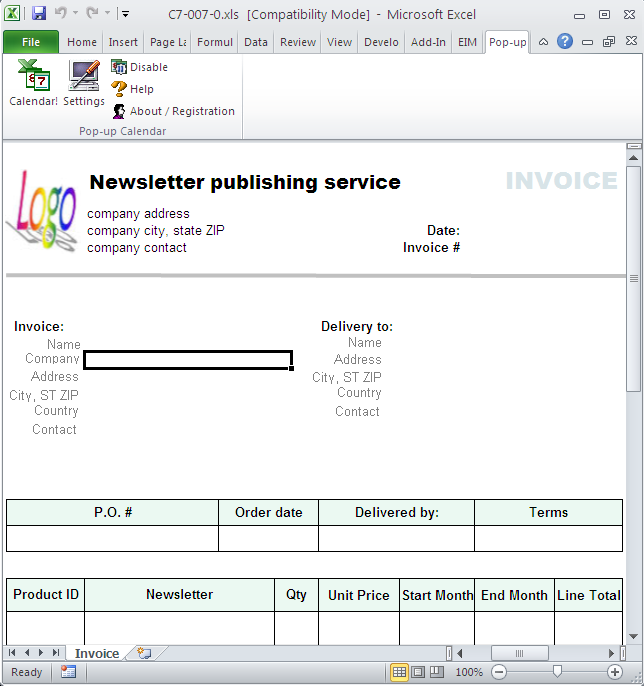The width and height of the screenshot is (644, 686).
Task: Click the 'P.O. #' header cell
Action: (x=112, y=512)
